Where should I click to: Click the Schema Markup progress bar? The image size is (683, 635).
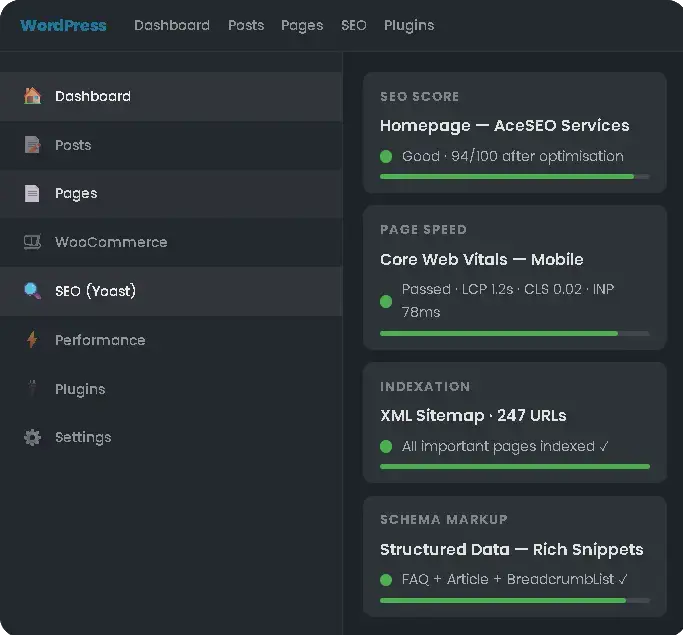tap(515, 600)
